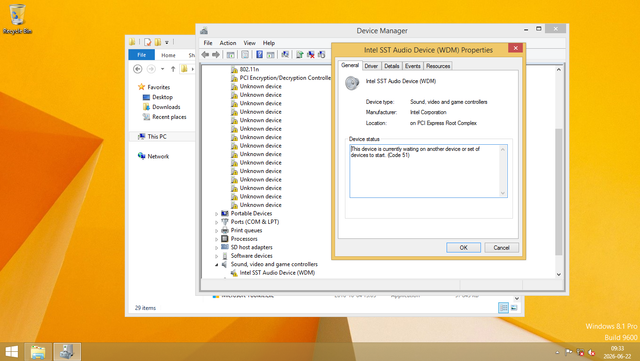Click the Start button on the taskbar
The image size is (640, 361).
point(11,352)
